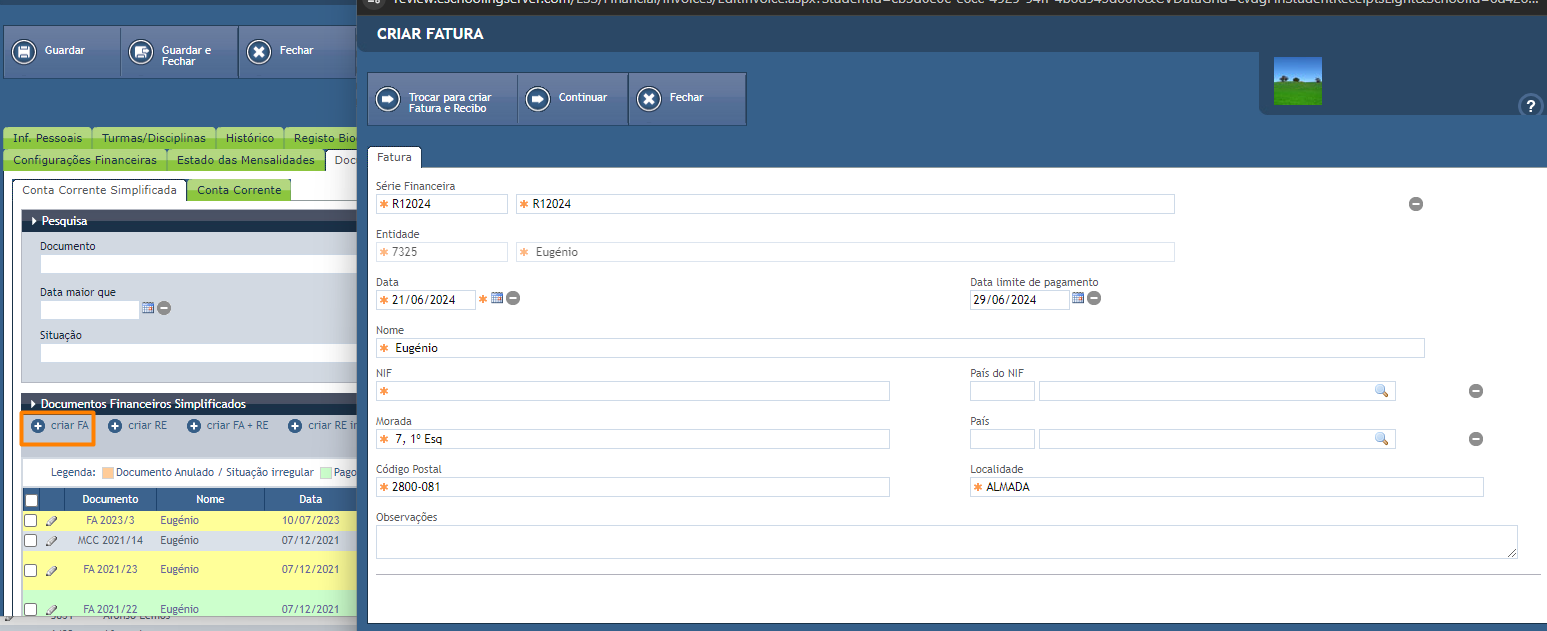
Task: Select the Fatura tab
Action: coord(394,157)
